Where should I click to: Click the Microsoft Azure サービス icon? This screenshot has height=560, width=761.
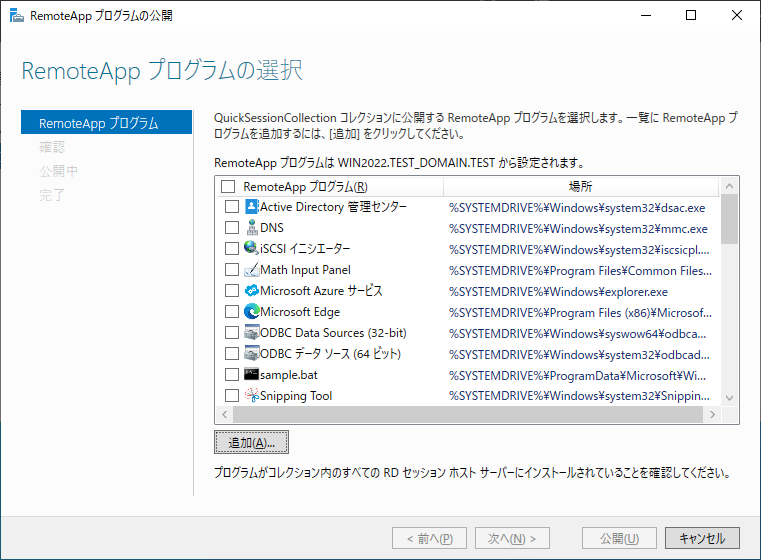251,291
